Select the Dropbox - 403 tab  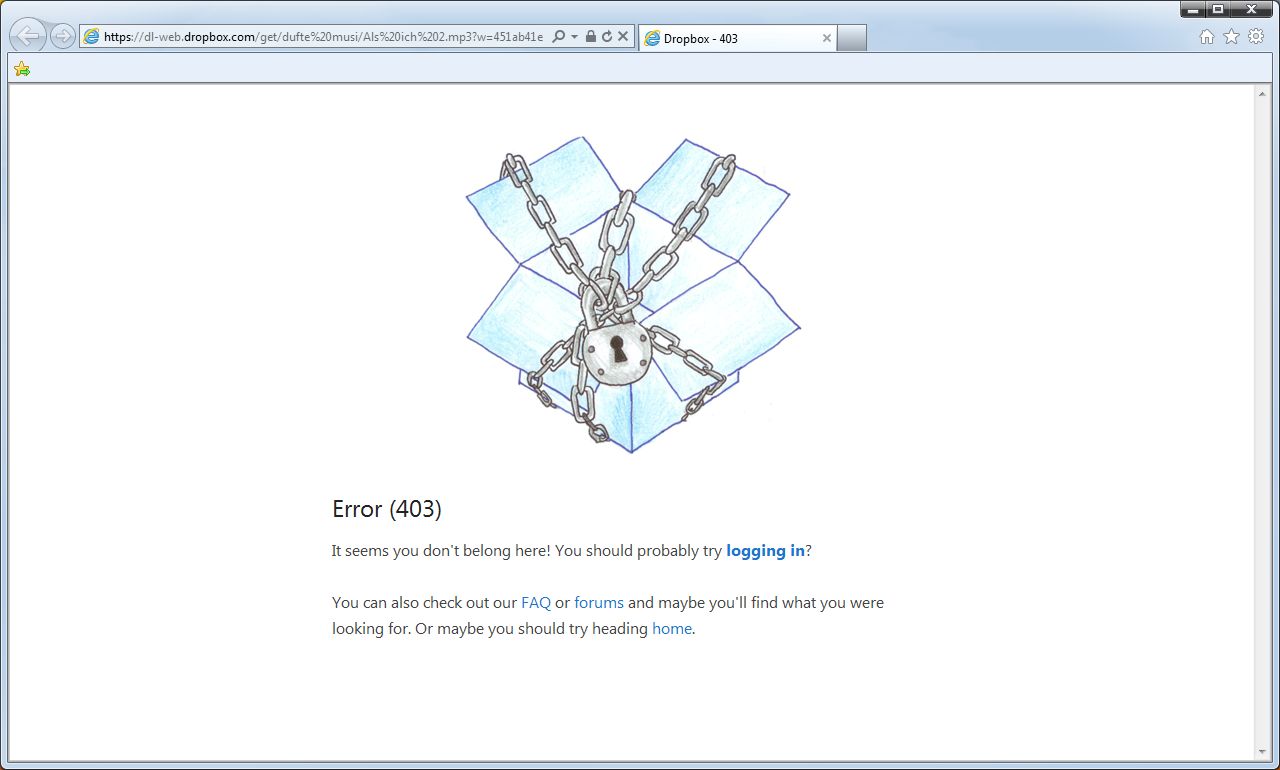[x=737, y=38]
